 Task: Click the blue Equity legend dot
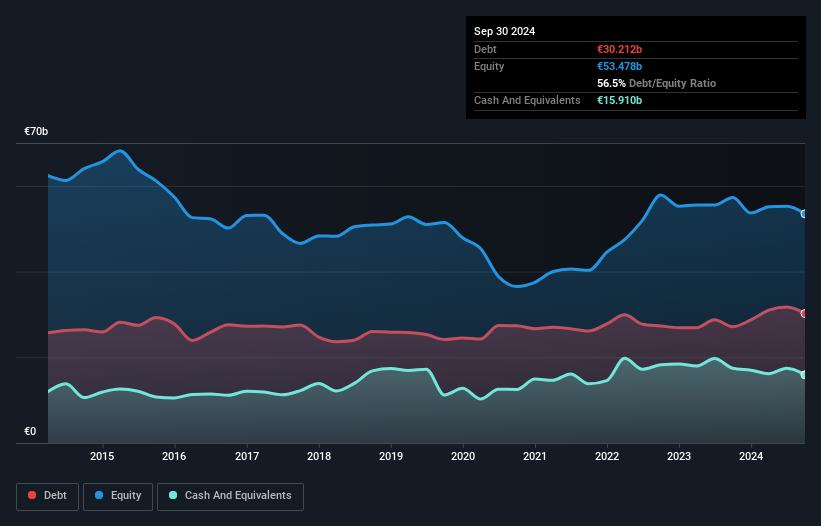pyautogui.click(x=99, y=495)
